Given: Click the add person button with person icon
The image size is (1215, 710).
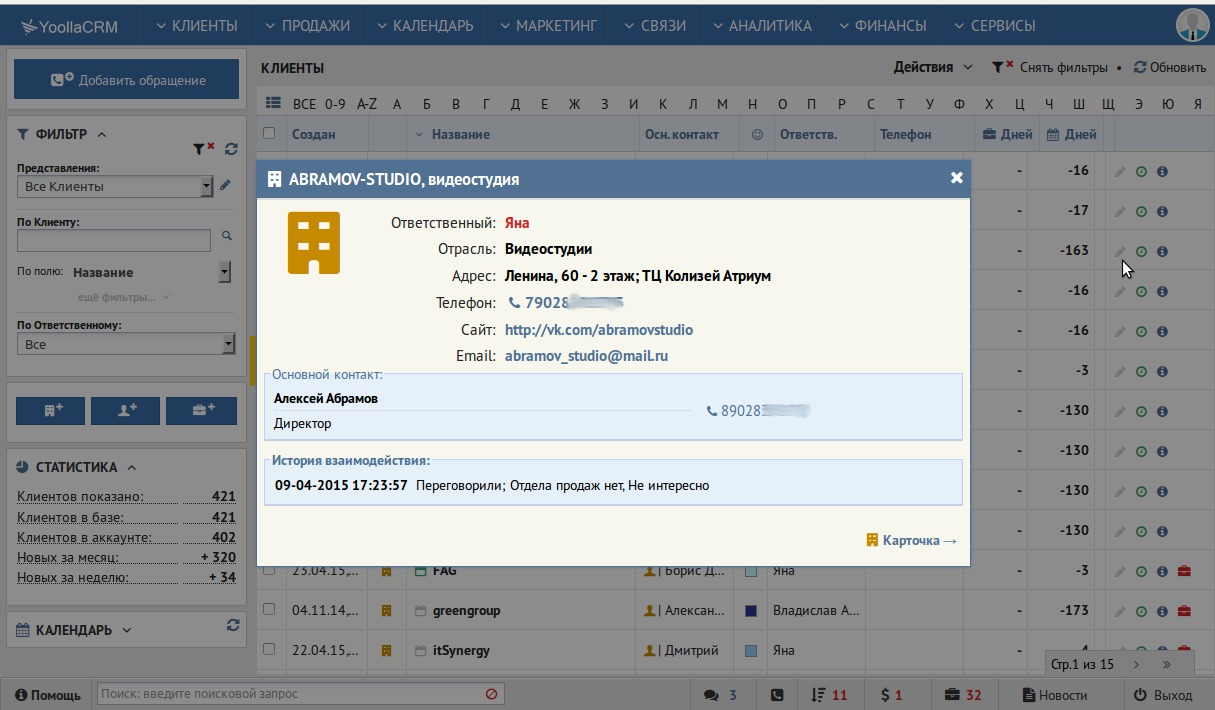Looking at the screenshot, I should click(x=125, y=410).
